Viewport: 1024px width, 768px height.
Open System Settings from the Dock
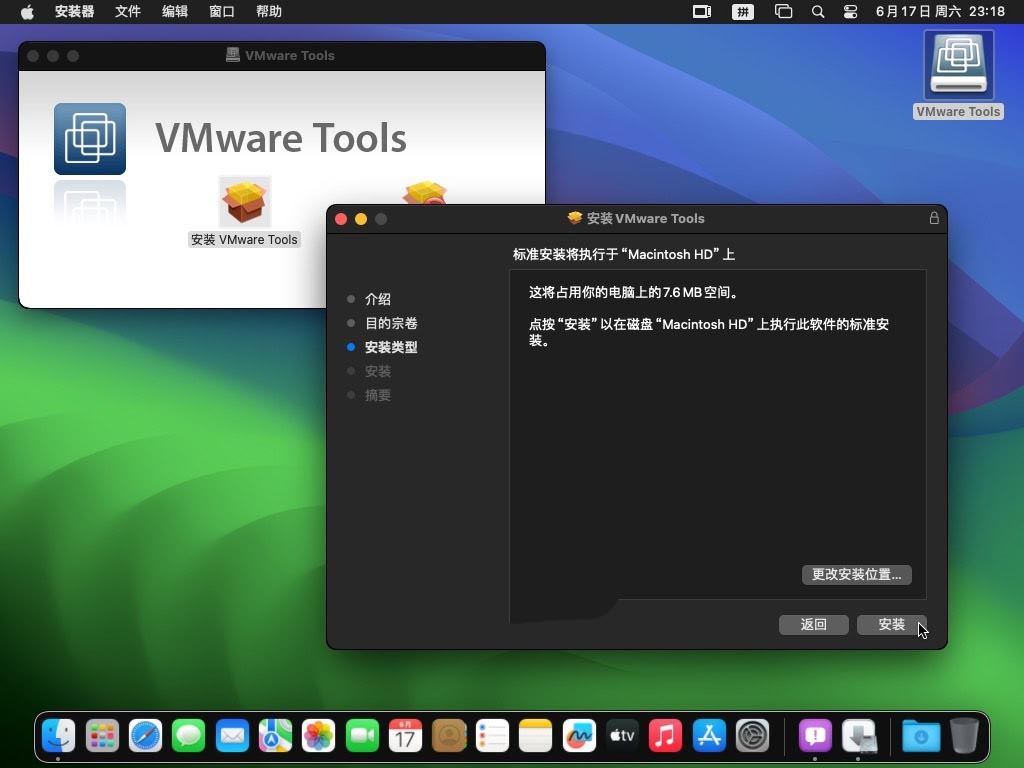click(752, 736)
